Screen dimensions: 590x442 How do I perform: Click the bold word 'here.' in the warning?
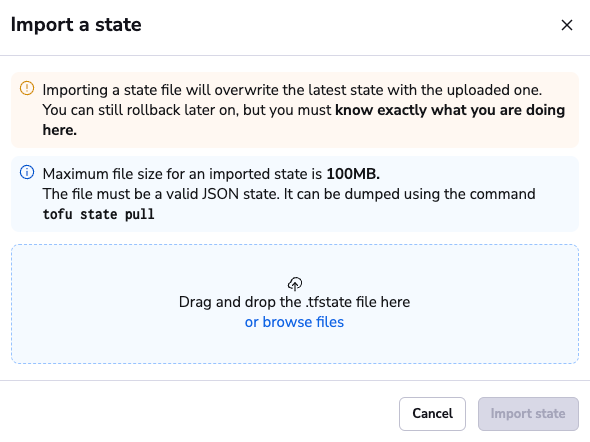click(59, 130)
